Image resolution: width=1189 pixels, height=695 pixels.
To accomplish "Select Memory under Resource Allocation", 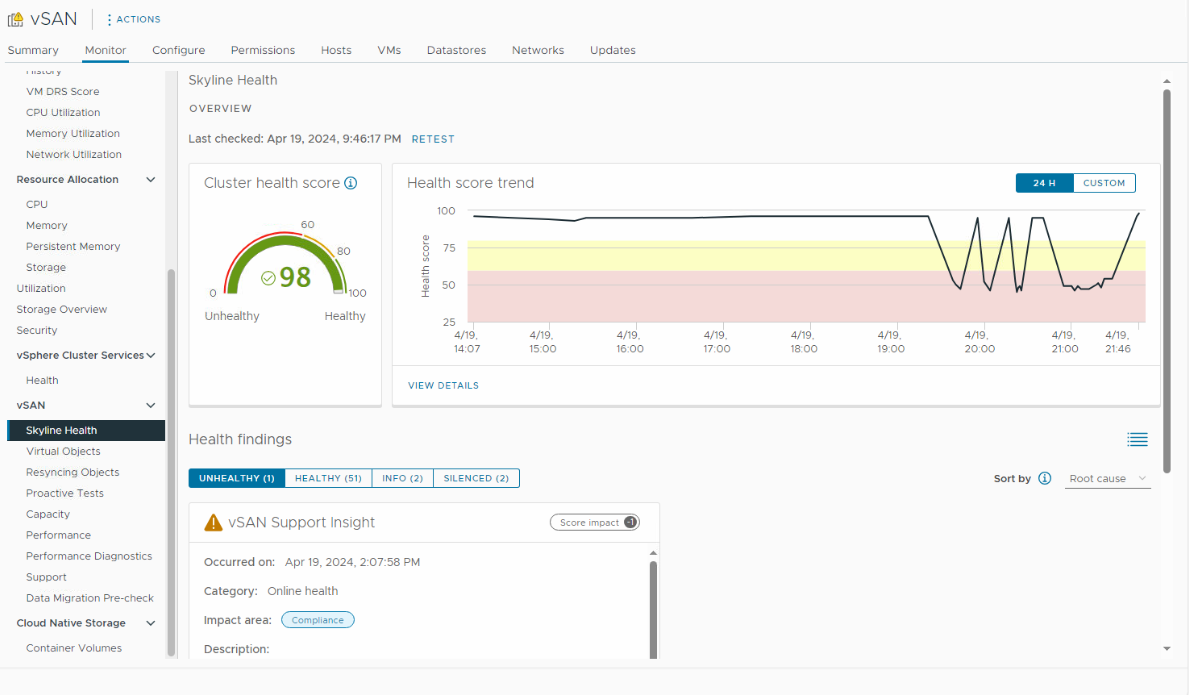I will (46, 226).
